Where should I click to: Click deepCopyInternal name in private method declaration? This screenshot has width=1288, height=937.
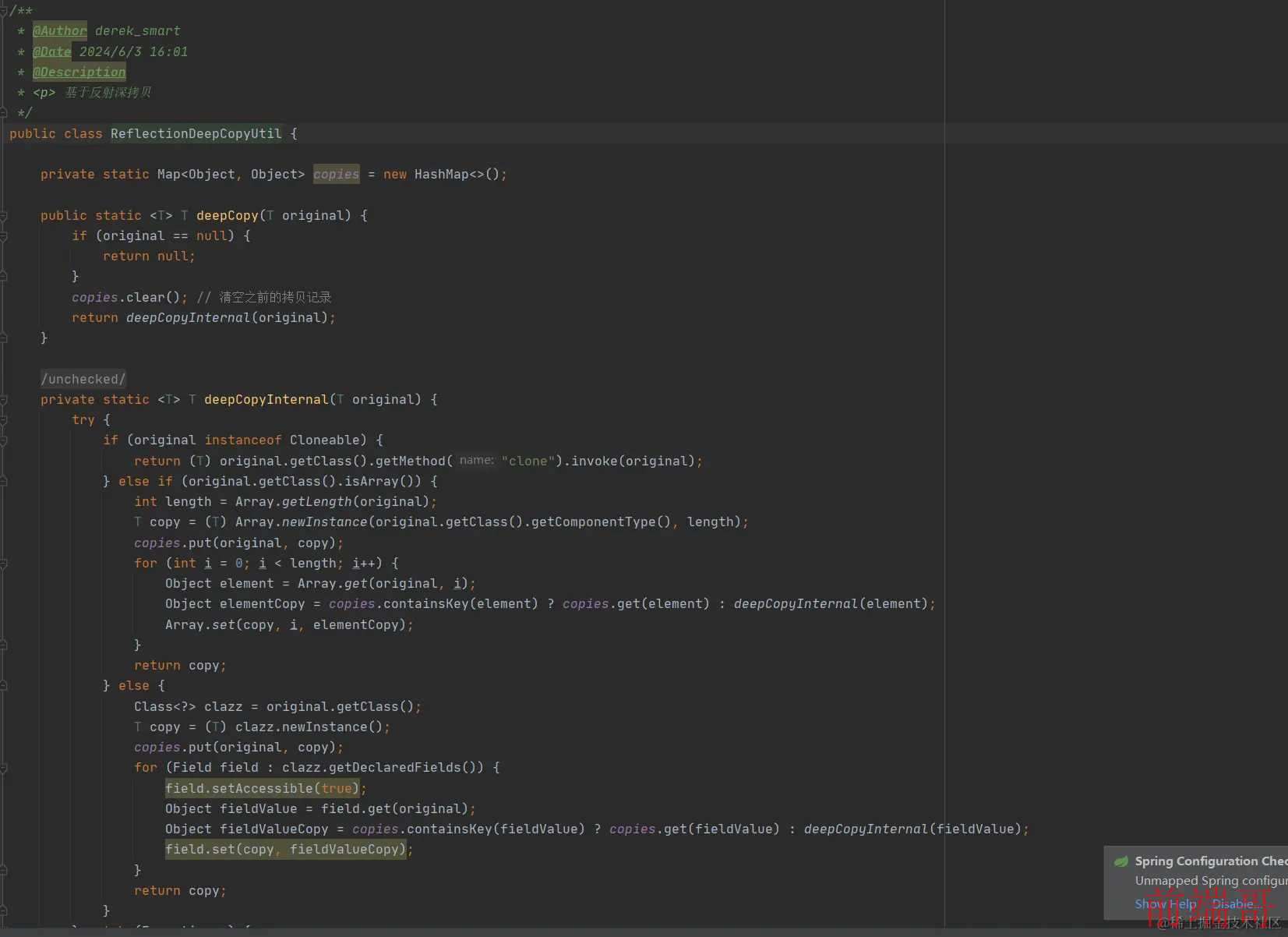[x=266, y=399]
